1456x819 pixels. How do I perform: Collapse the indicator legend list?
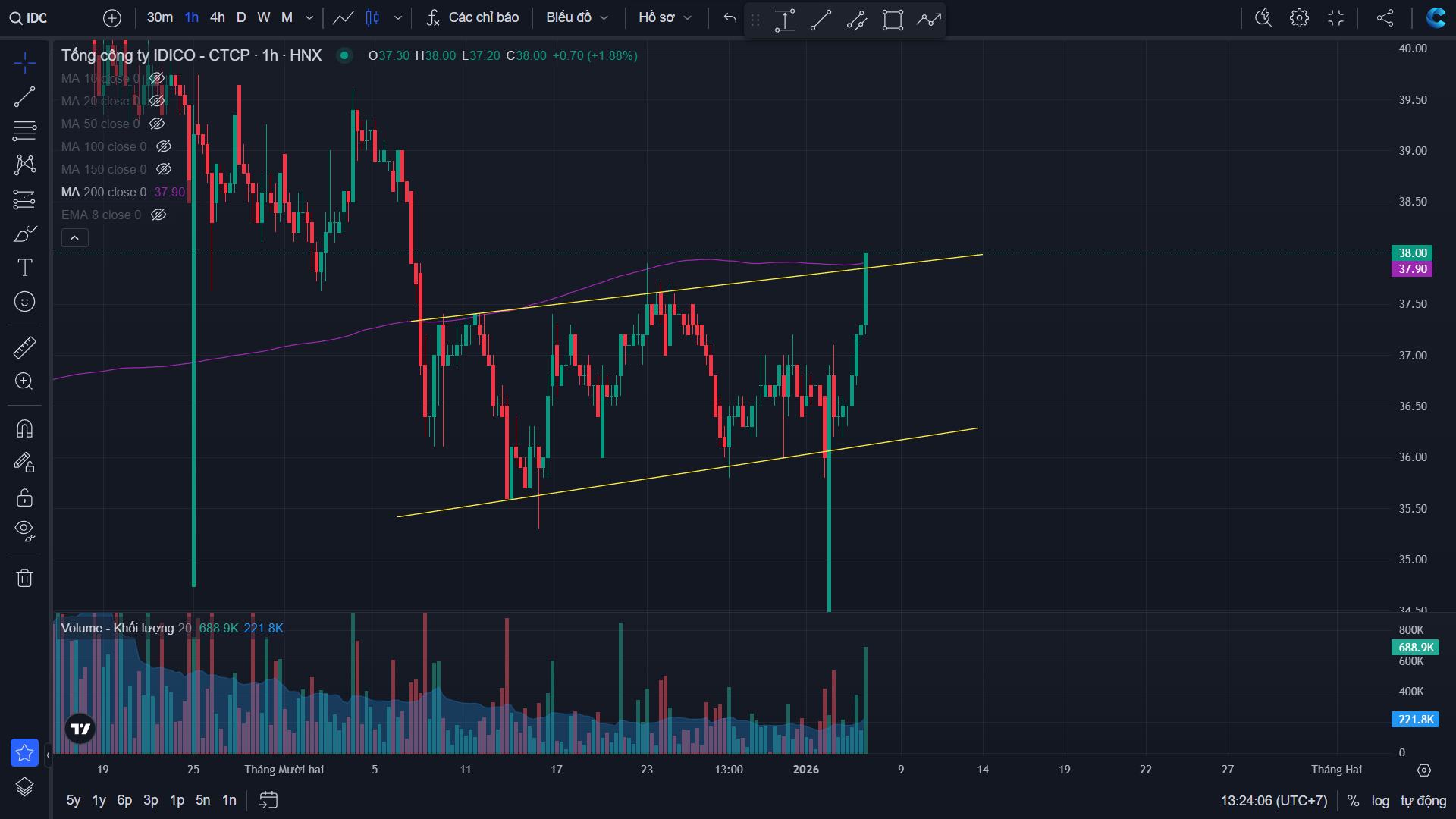tap(74, 238)
